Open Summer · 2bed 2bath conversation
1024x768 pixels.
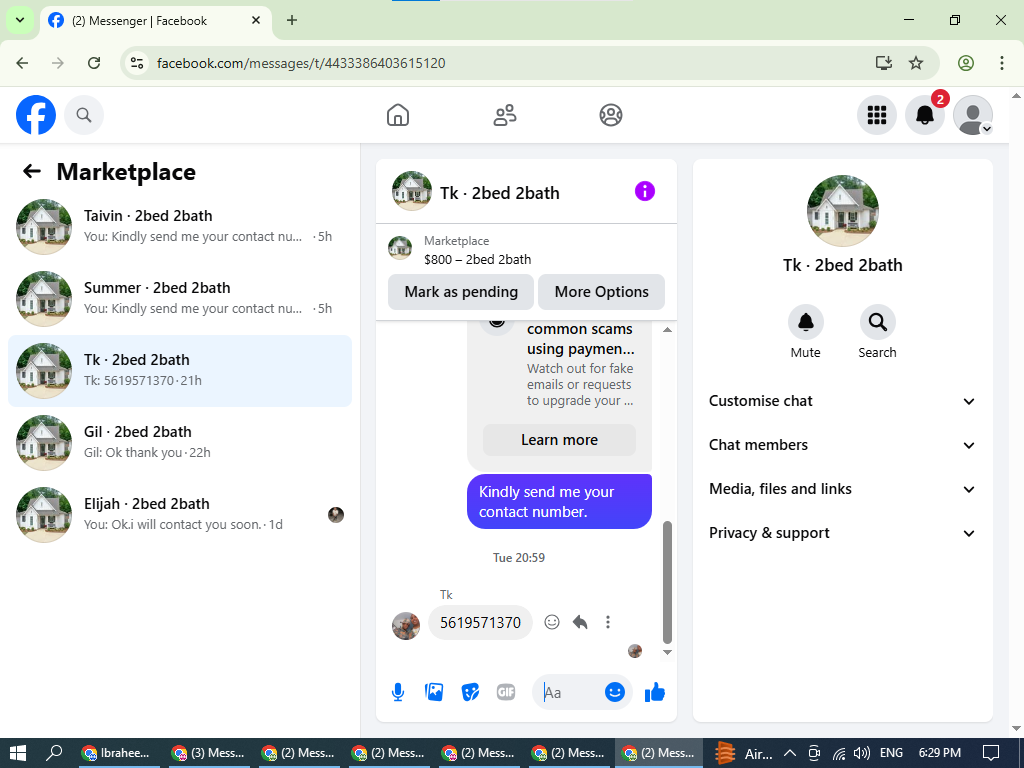tap(180, 298)
